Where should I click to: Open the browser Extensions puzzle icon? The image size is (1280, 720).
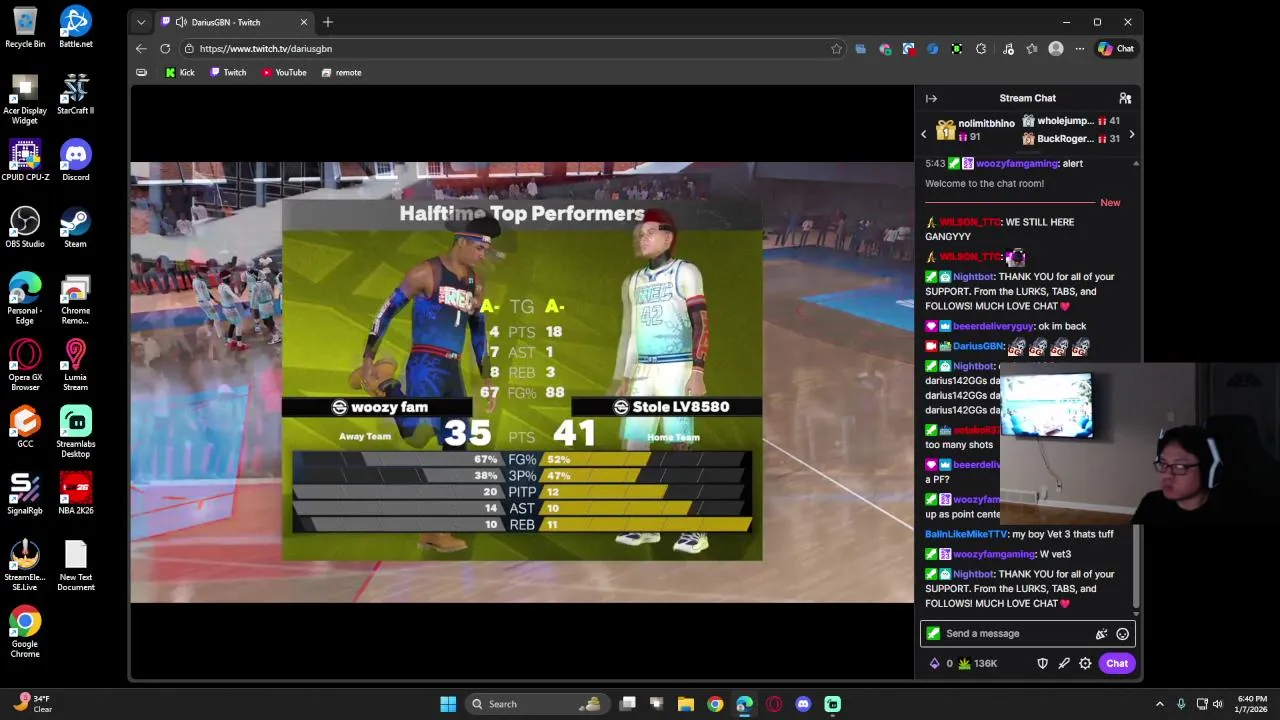[981, 48]
